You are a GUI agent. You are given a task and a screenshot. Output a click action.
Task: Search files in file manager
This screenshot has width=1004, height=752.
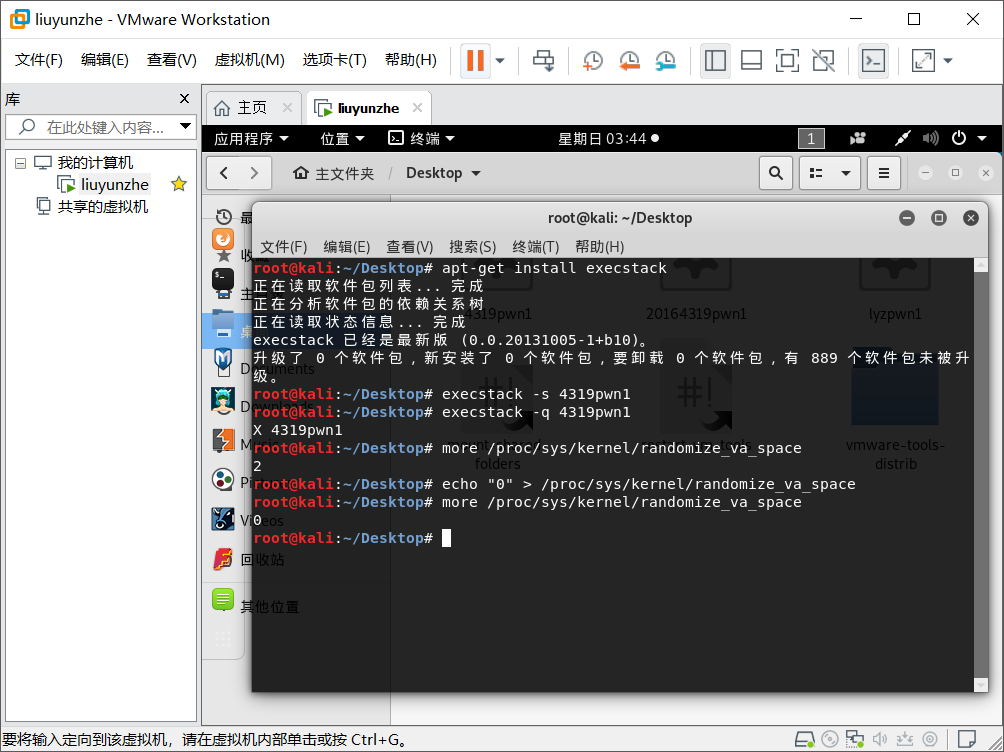(775, 173)
